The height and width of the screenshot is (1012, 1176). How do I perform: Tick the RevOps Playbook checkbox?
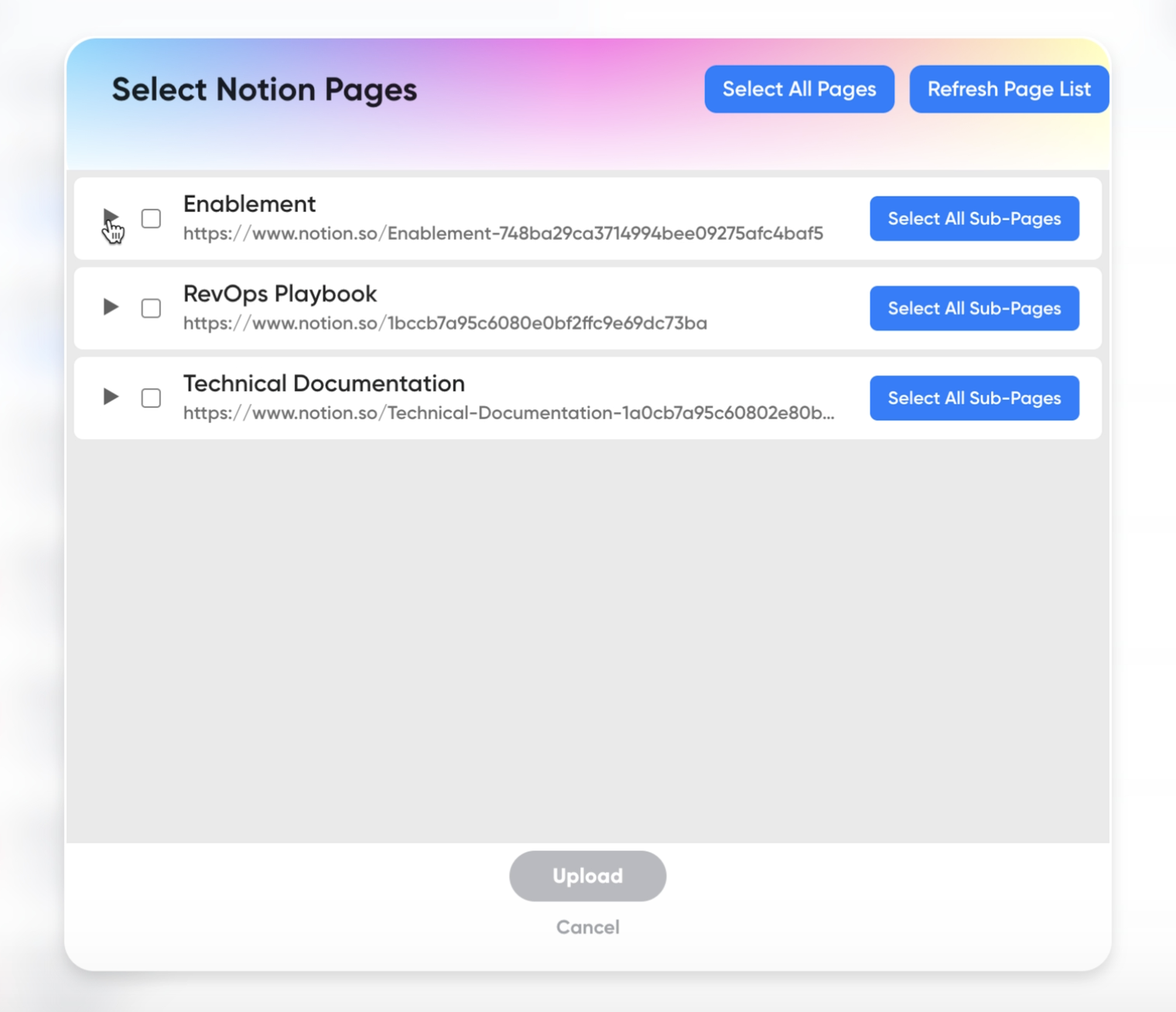pos(151,308)
